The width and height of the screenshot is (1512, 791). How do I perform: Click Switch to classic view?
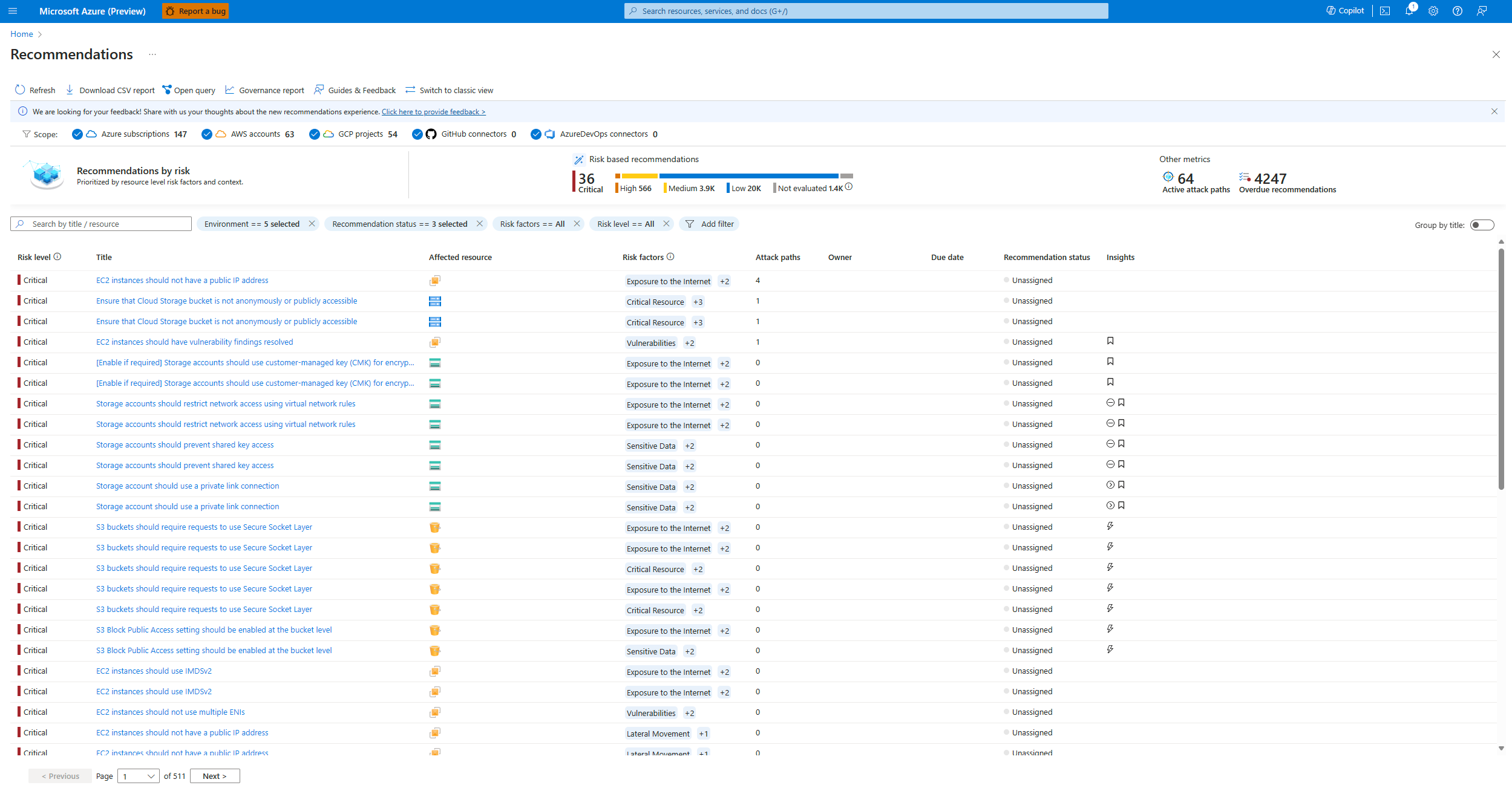[450, 90]
